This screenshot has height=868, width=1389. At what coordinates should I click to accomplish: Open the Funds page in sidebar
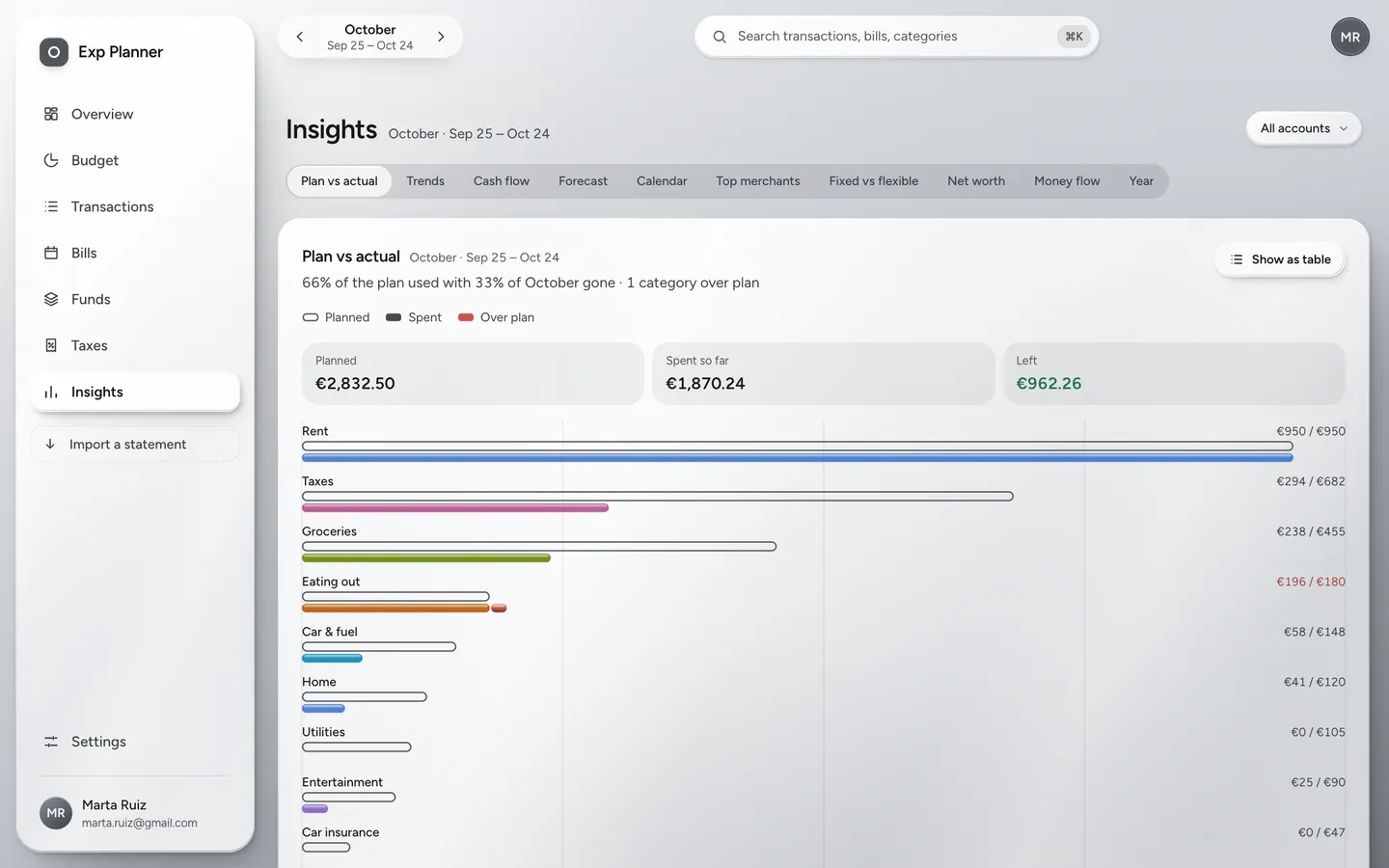point(135,299)
